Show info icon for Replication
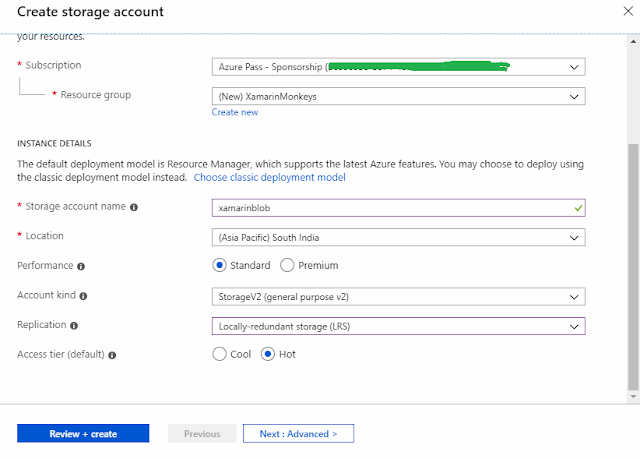The width and height of the screenshot is (640, 459). click(74, 326)
